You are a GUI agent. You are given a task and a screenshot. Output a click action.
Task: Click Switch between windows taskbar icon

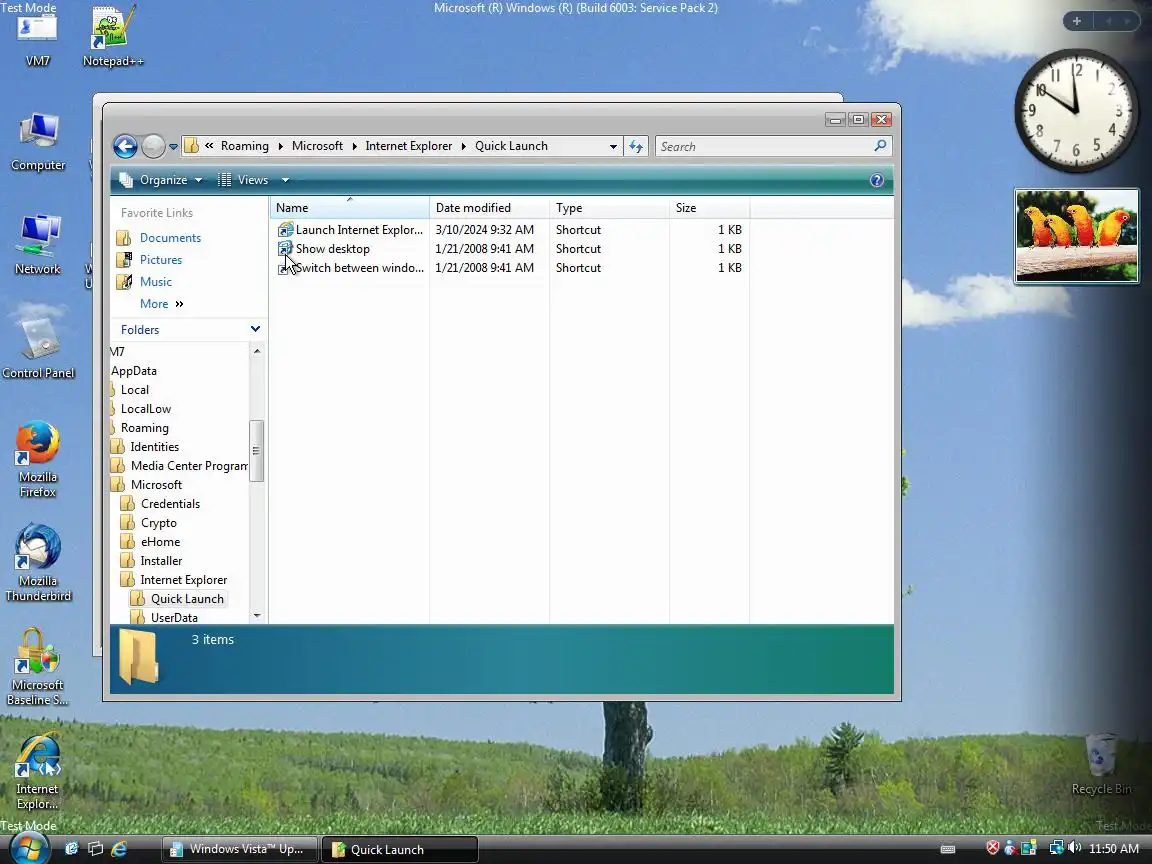point(95,849)
